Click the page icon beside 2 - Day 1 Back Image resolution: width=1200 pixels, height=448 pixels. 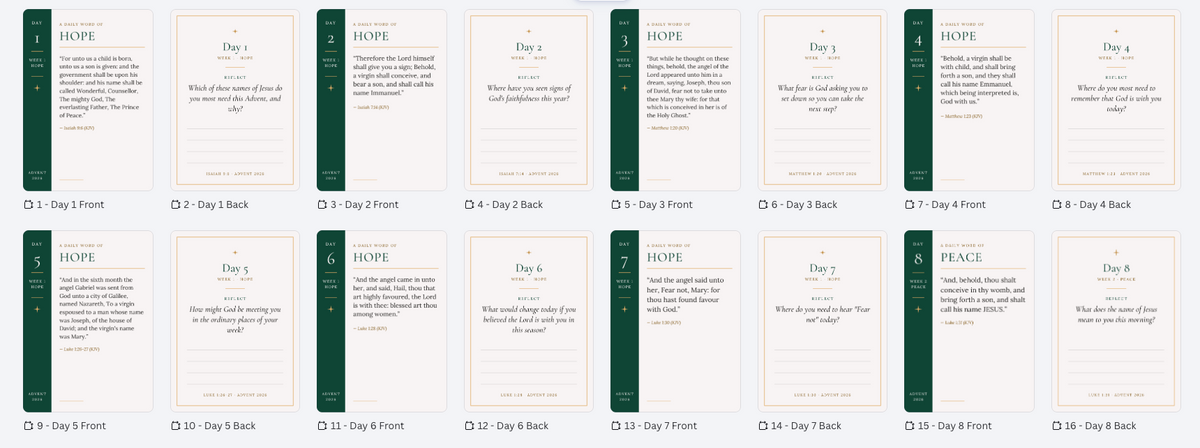pyautogui.click(x=175, y=204)
